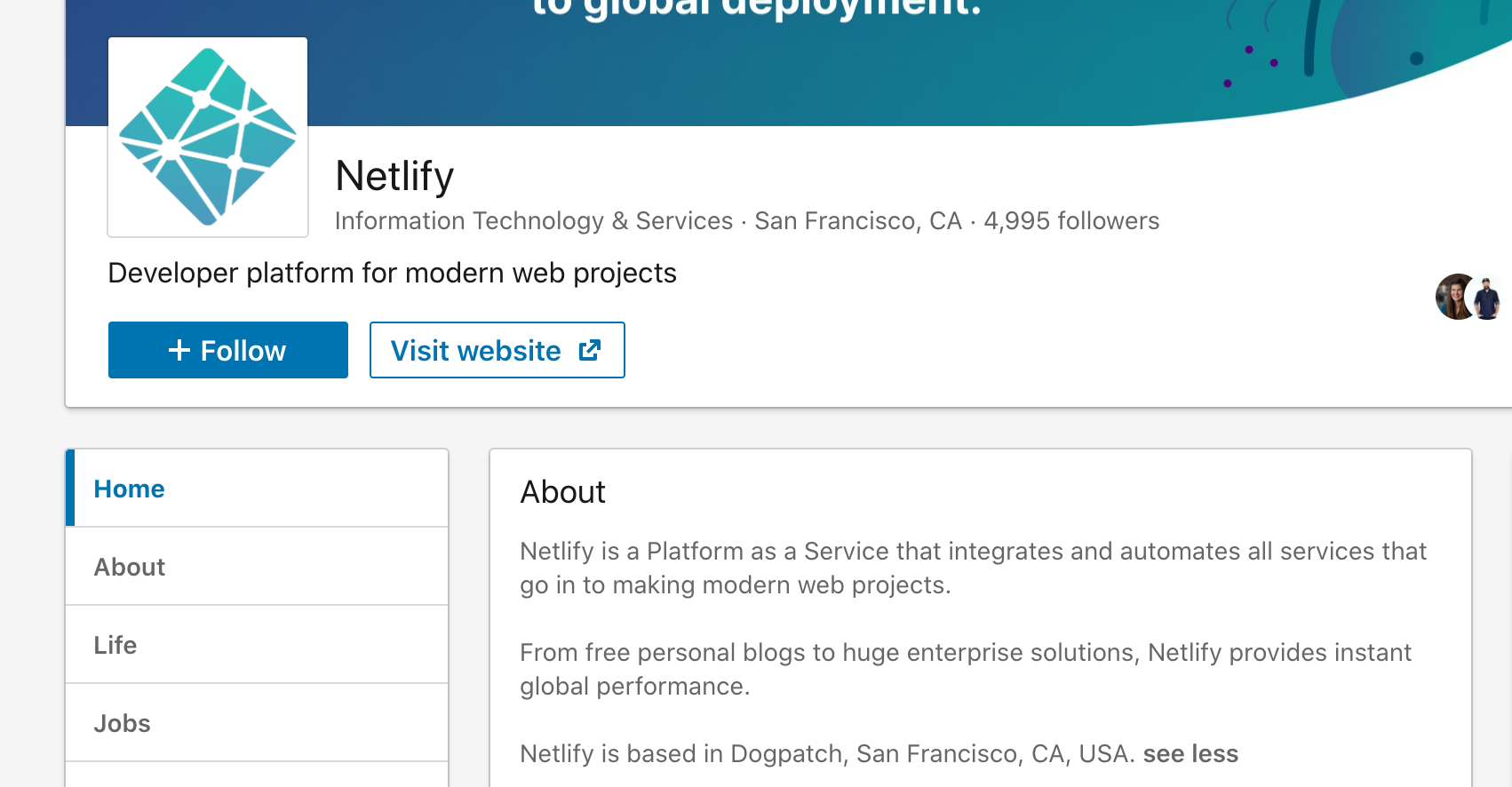The image size is (1512, 787).
Task: Select the Home tab in sidebar
Action: coord(130,489)
